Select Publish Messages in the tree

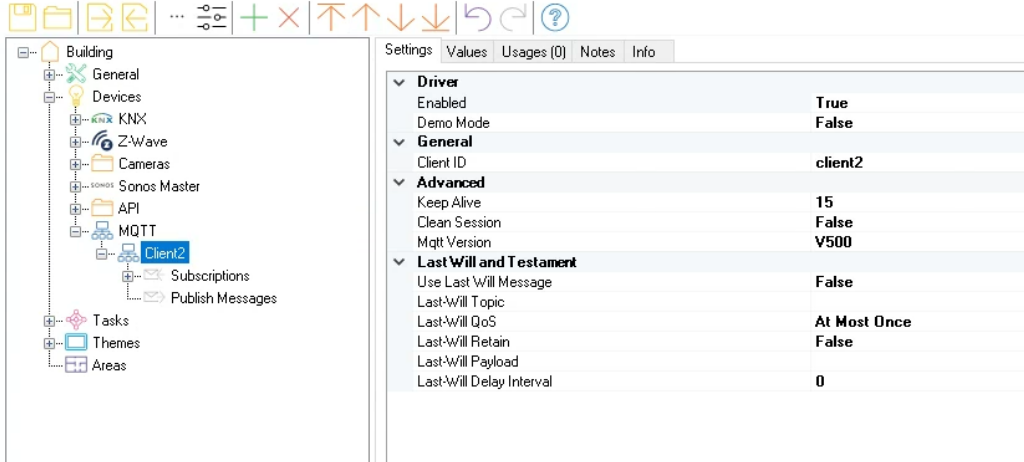223,298
